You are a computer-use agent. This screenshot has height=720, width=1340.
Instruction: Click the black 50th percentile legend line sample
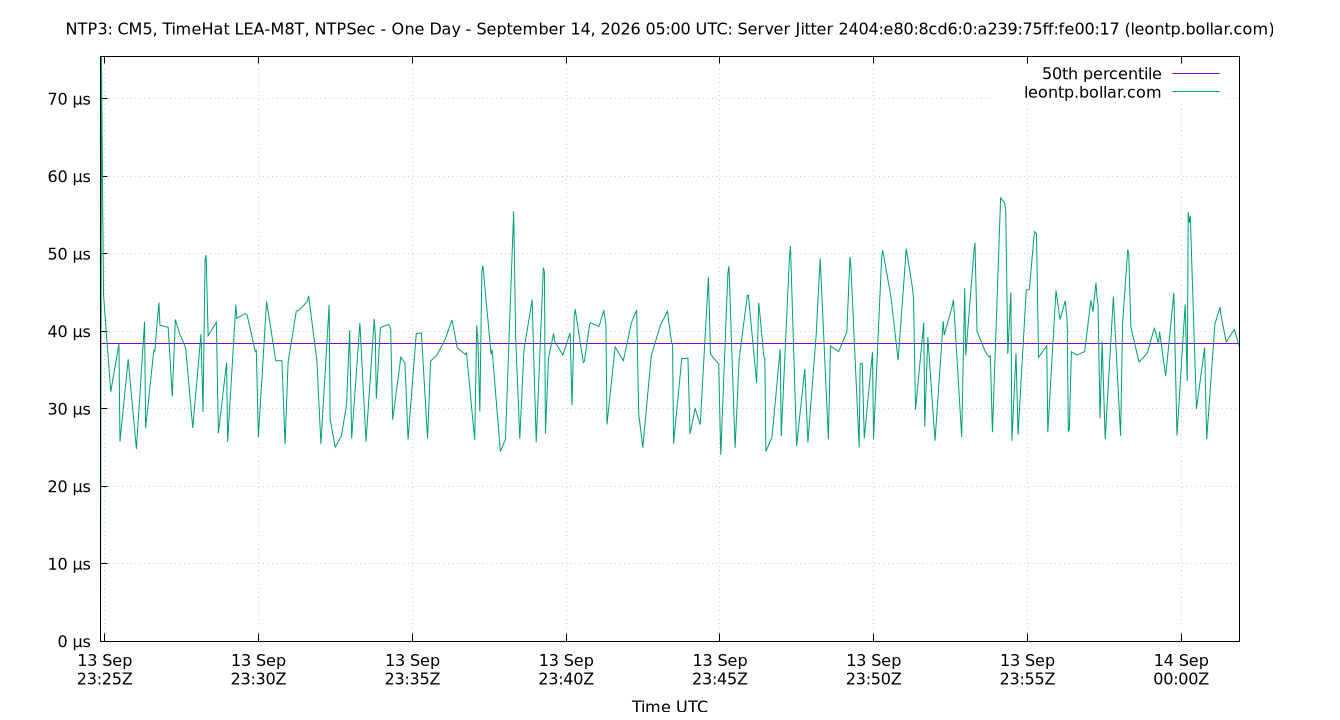point(1195,74)
